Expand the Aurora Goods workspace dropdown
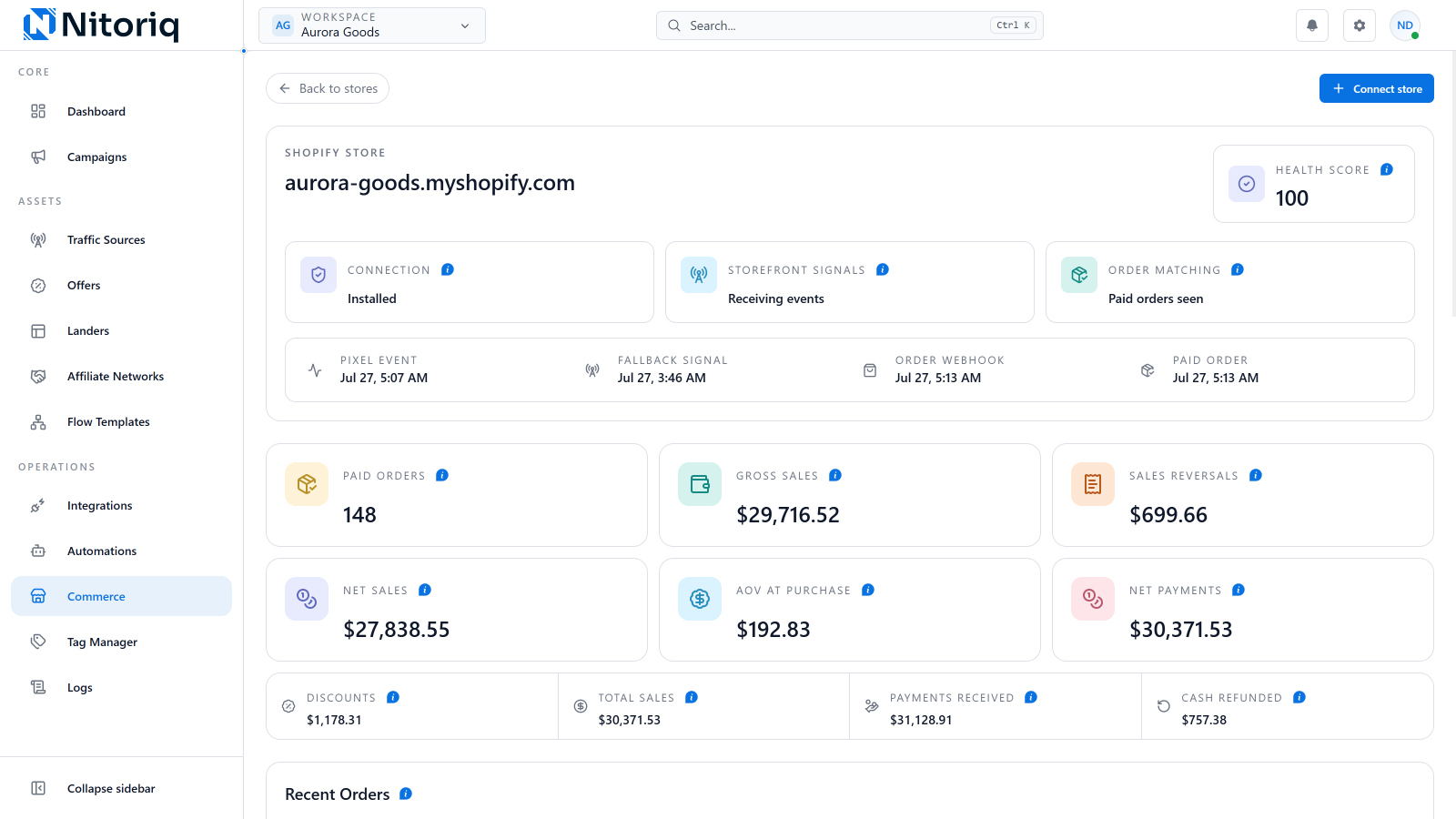Viewport: 1456px width, 819px height. (x=372, y=25)
